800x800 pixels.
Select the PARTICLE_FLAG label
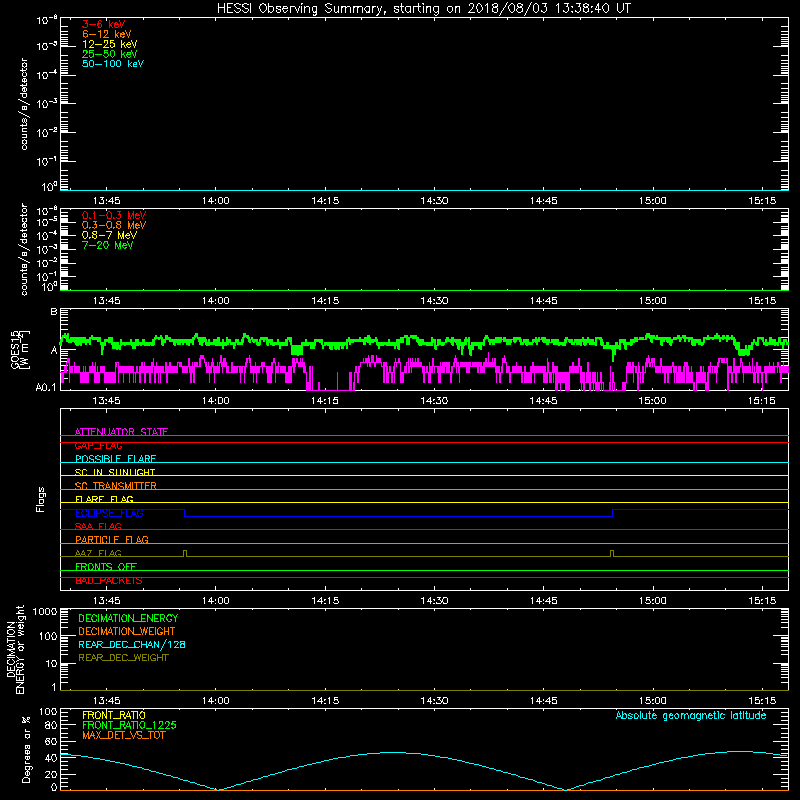(112, 539)
